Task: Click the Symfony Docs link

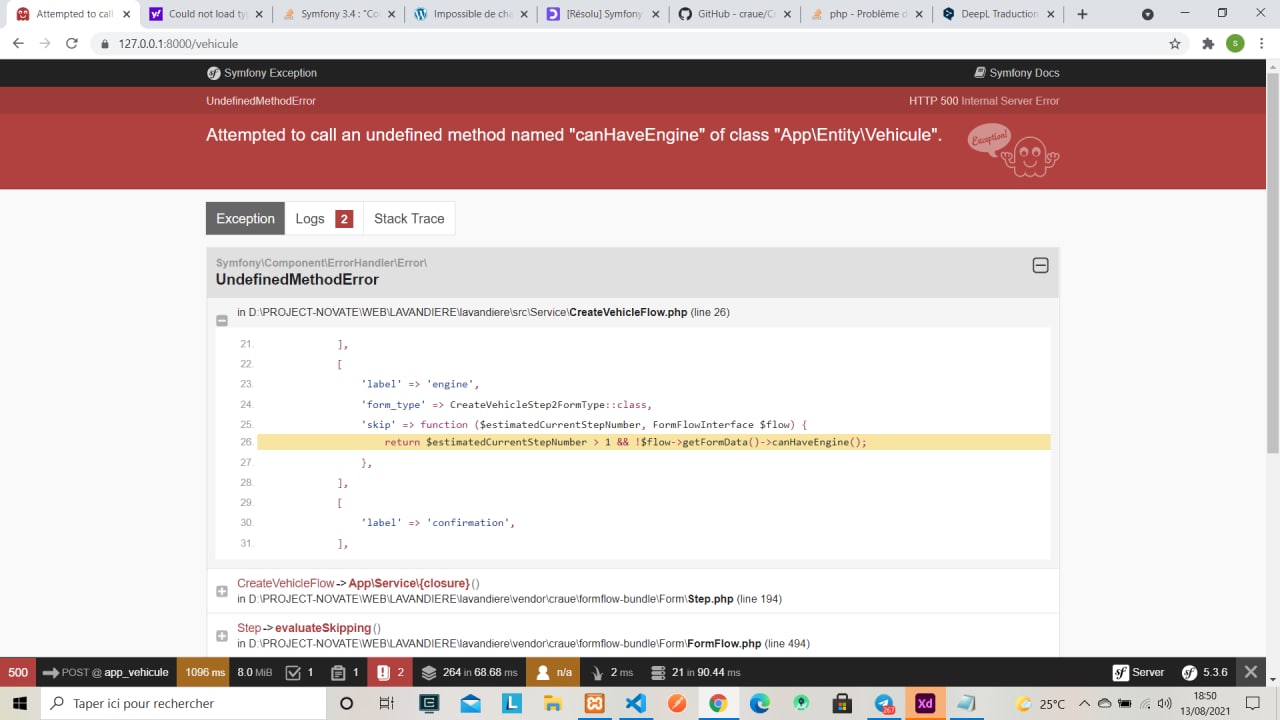Action: pos(1017,73)
